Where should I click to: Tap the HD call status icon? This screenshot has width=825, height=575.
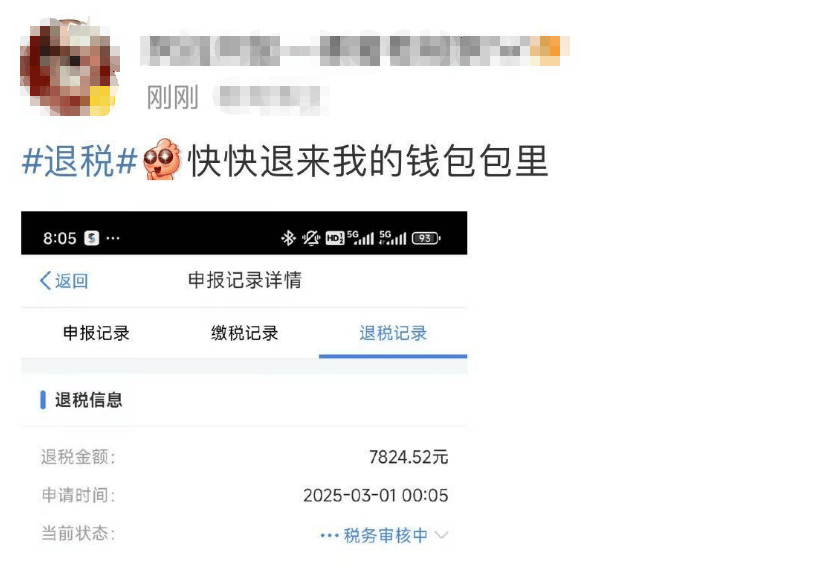(335, 238)
